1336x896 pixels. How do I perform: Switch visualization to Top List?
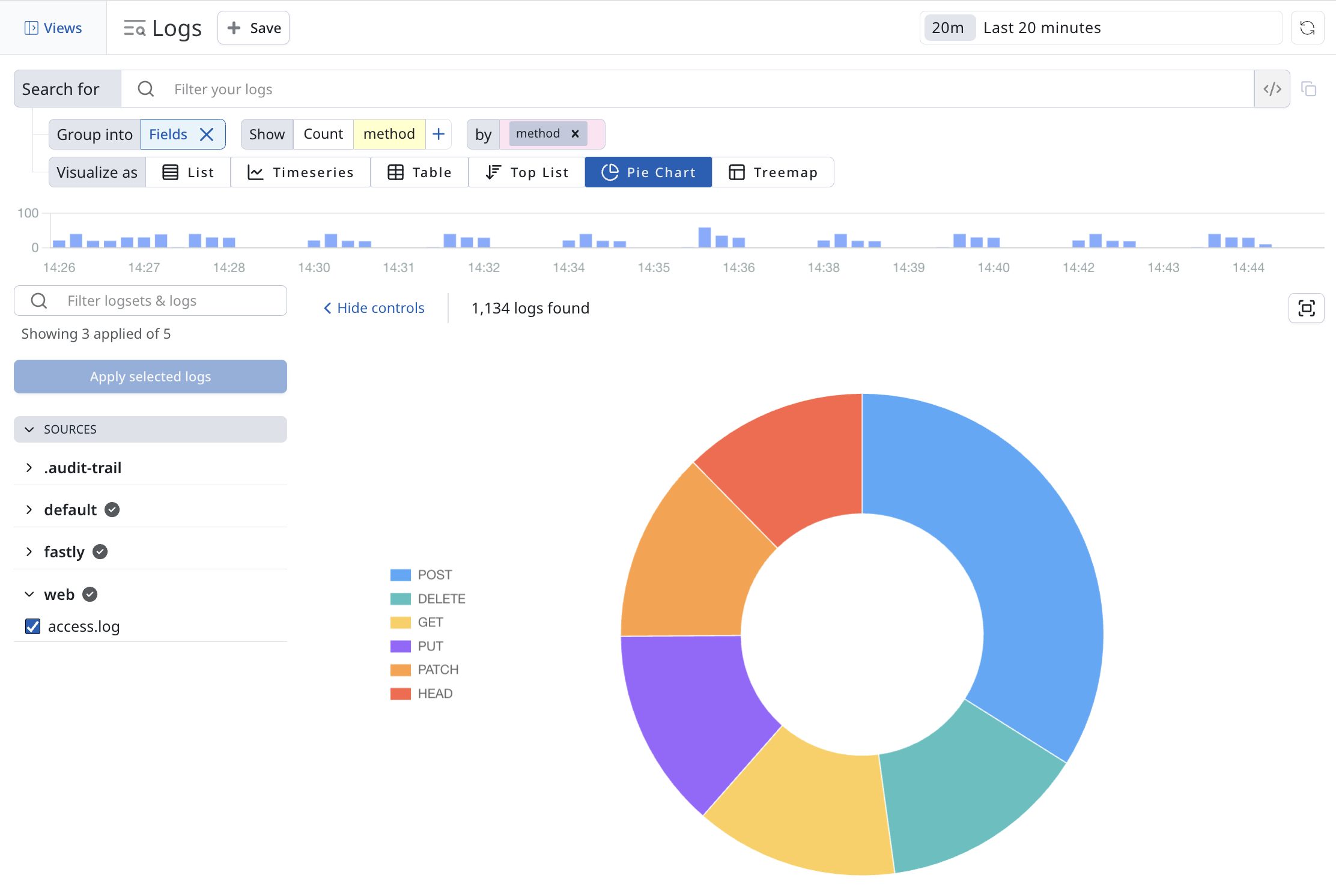(527, 172)
